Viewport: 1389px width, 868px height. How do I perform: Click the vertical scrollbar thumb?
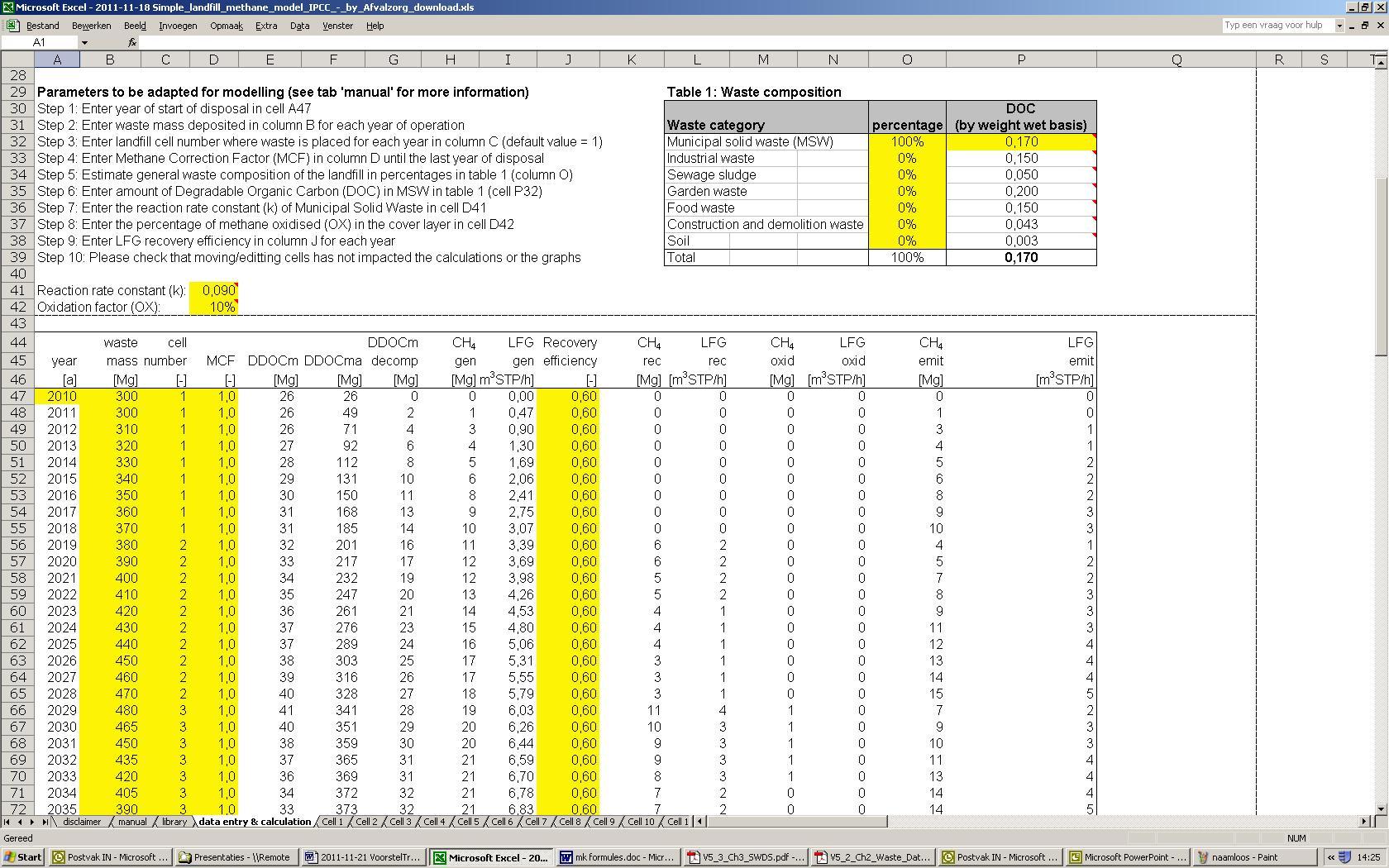click(1381, 266)
